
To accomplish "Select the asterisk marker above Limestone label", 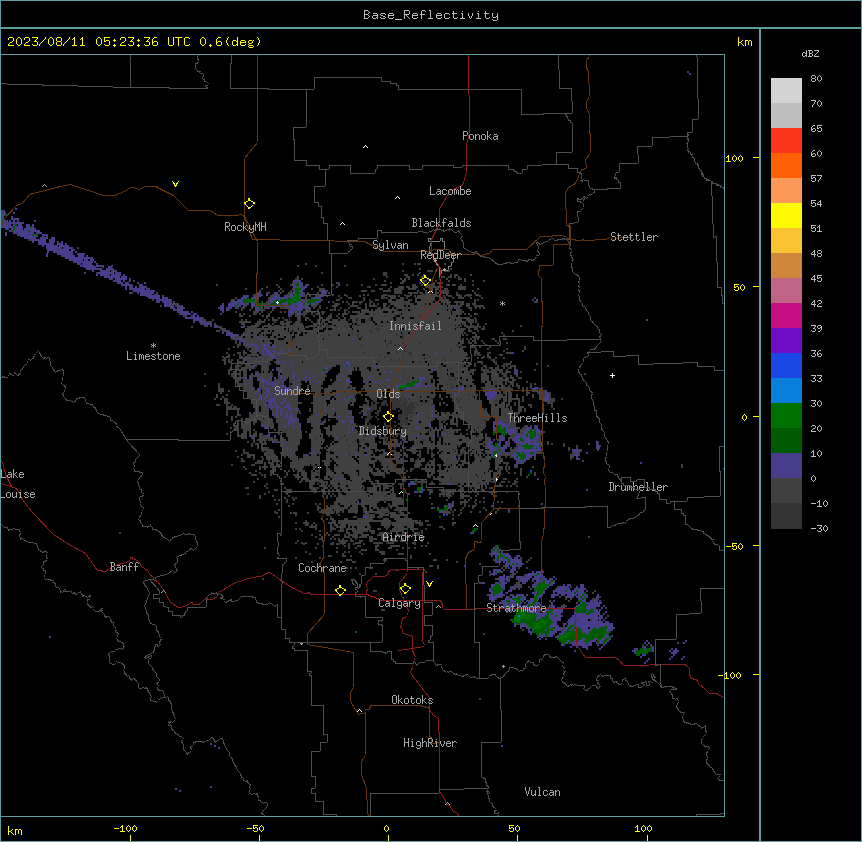I will pyautogui.click(x=153, y=346).
